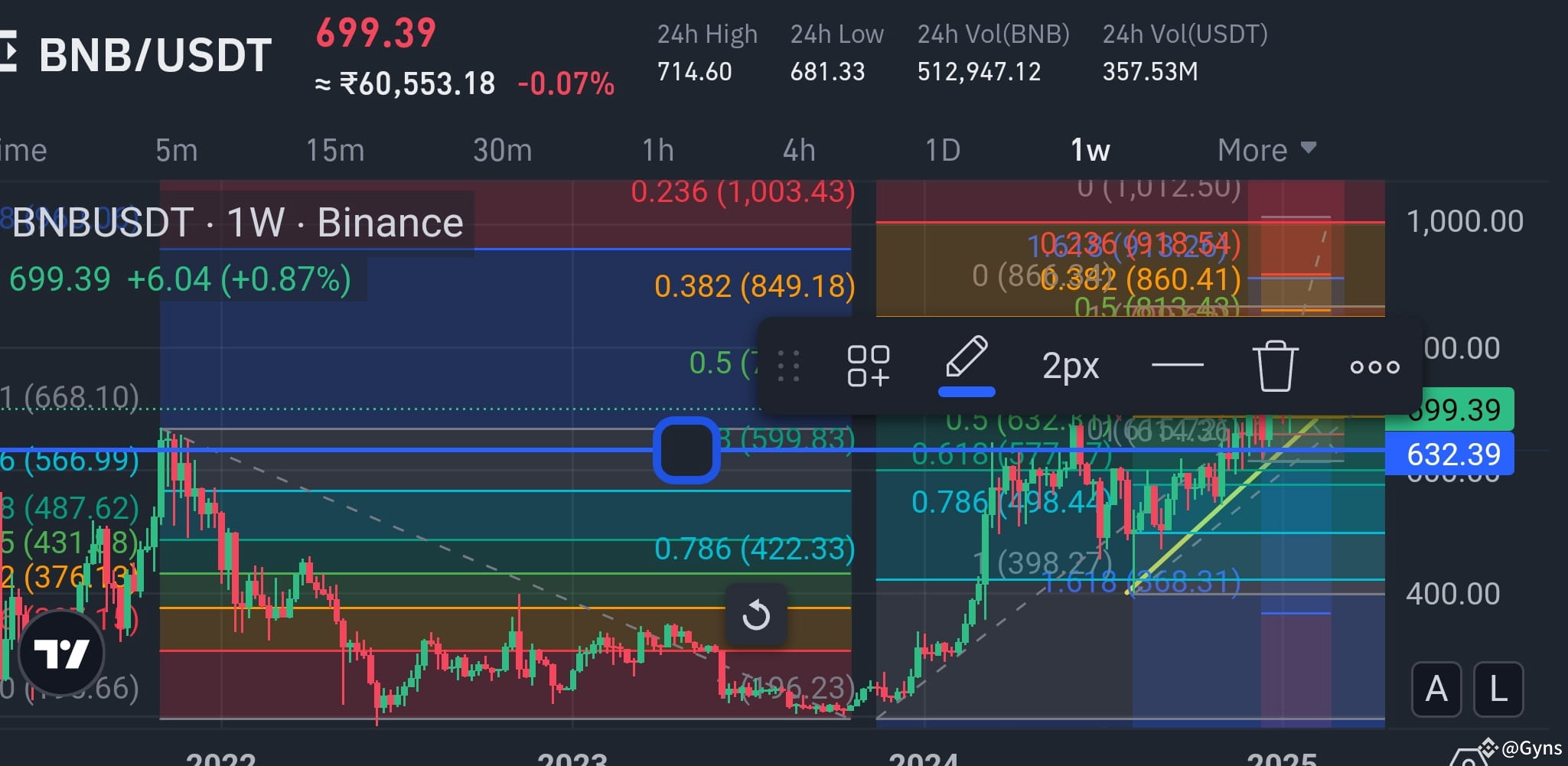Switch to the 4h timeframe tab

coord(799,149)
